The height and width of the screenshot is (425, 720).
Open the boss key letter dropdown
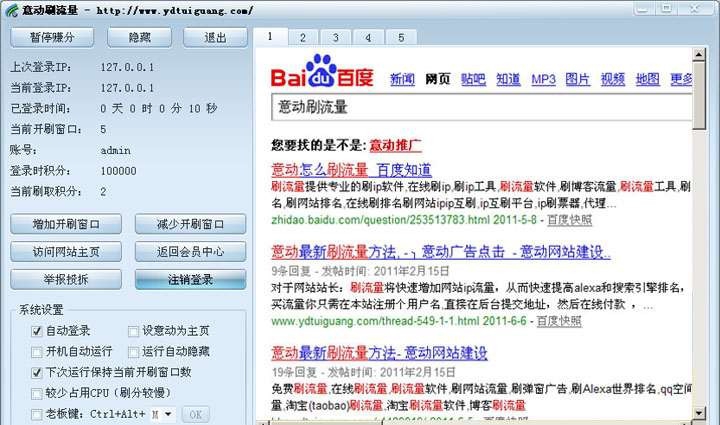coord(168,414)
